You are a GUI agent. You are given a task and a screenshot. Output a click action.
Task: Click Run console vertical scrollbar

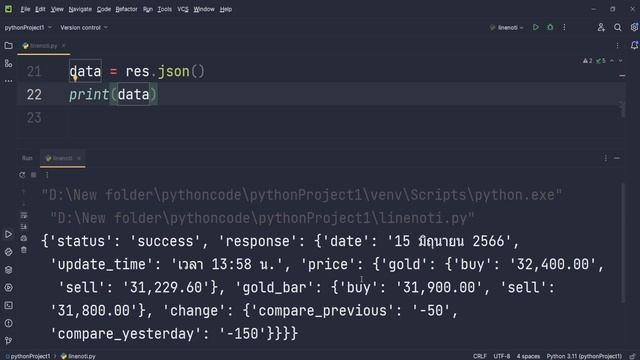(x=623, y=243)
